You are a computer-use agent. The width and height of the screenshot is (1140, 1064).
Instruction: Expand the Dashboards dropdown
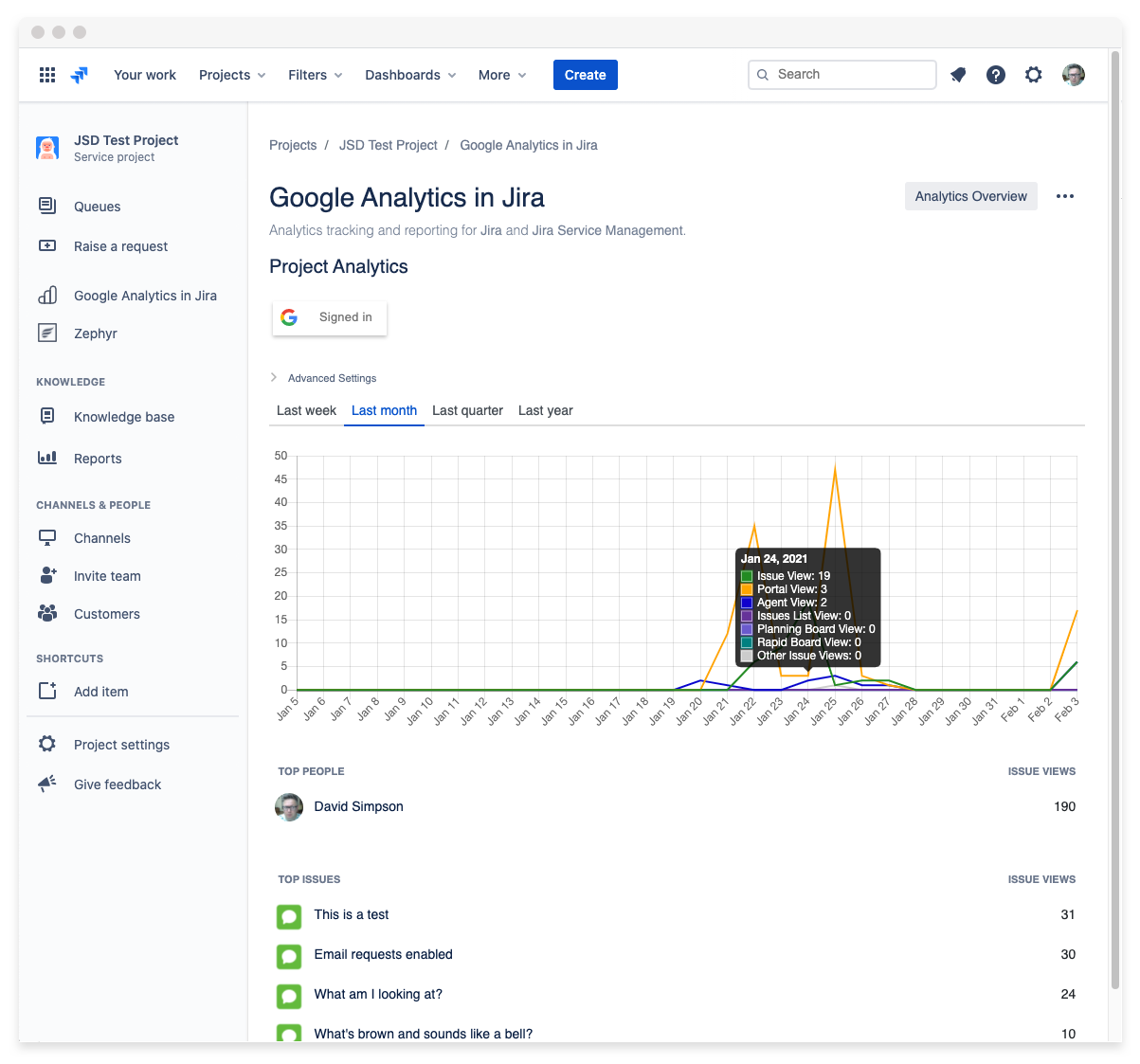point(410,75)
